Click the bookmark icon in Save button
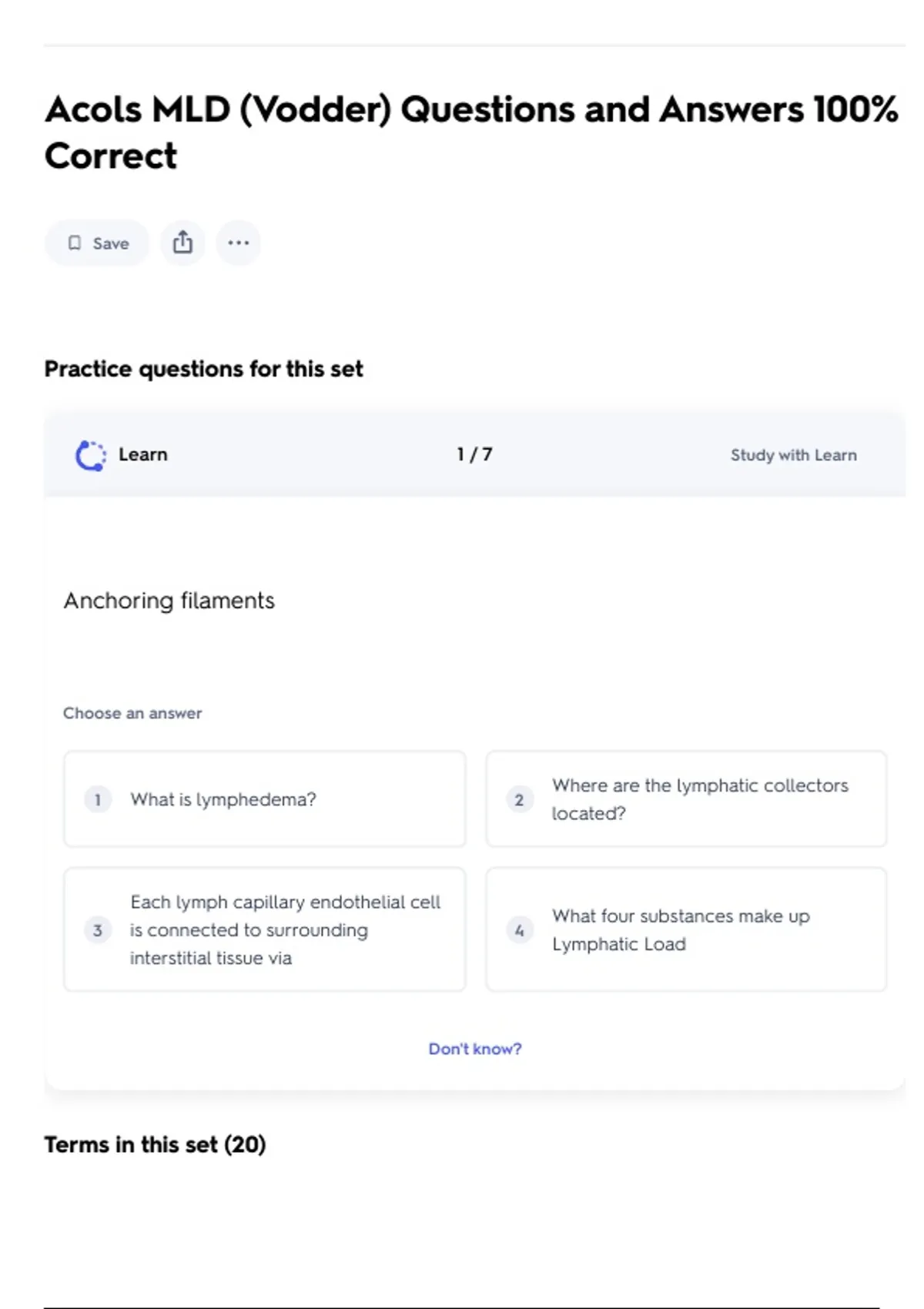Viewport: 924px width, 1309px height. (x=75, y=243)
